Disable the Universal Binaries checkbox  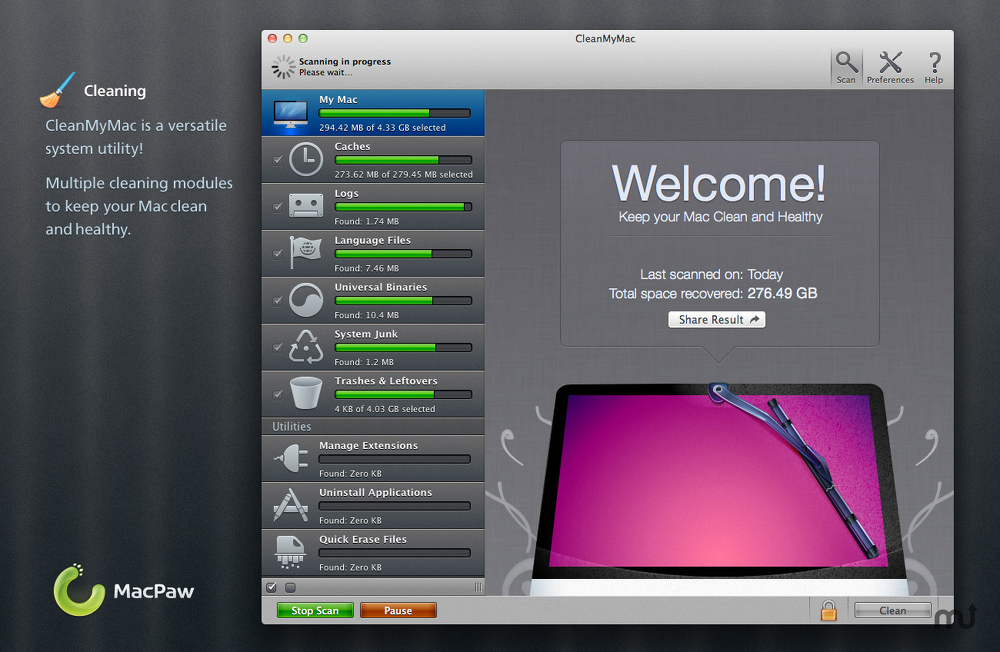tap(277, 300)
